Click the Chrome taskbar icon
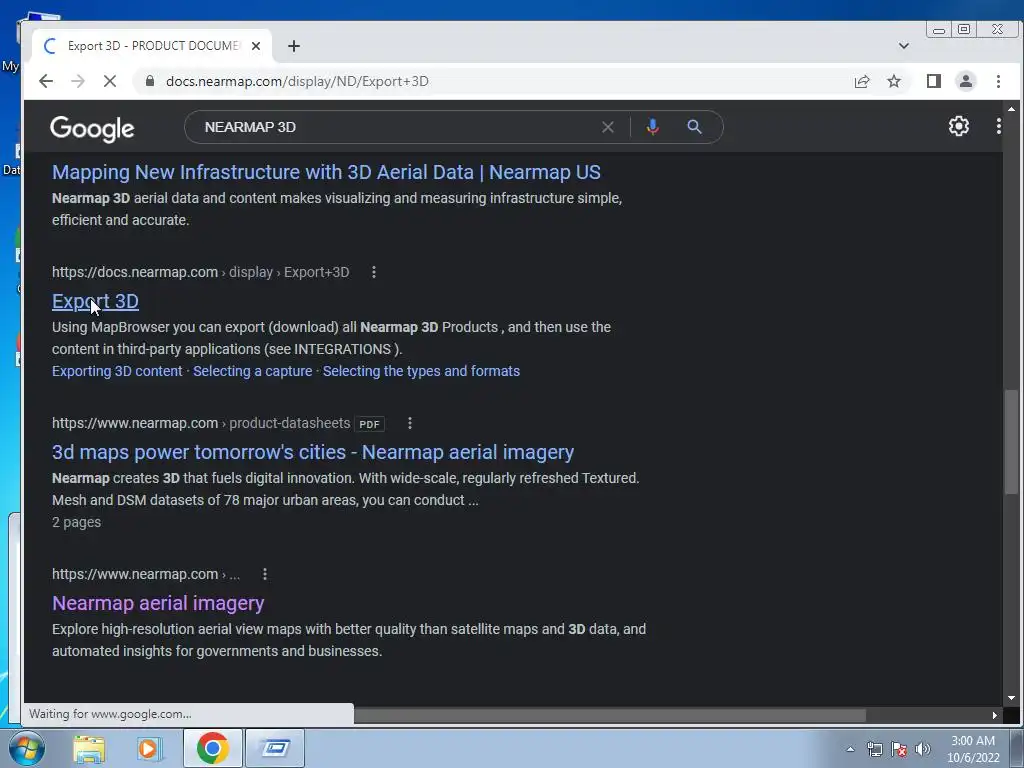This screenshot has width=1024, height=768. (212, 748)
